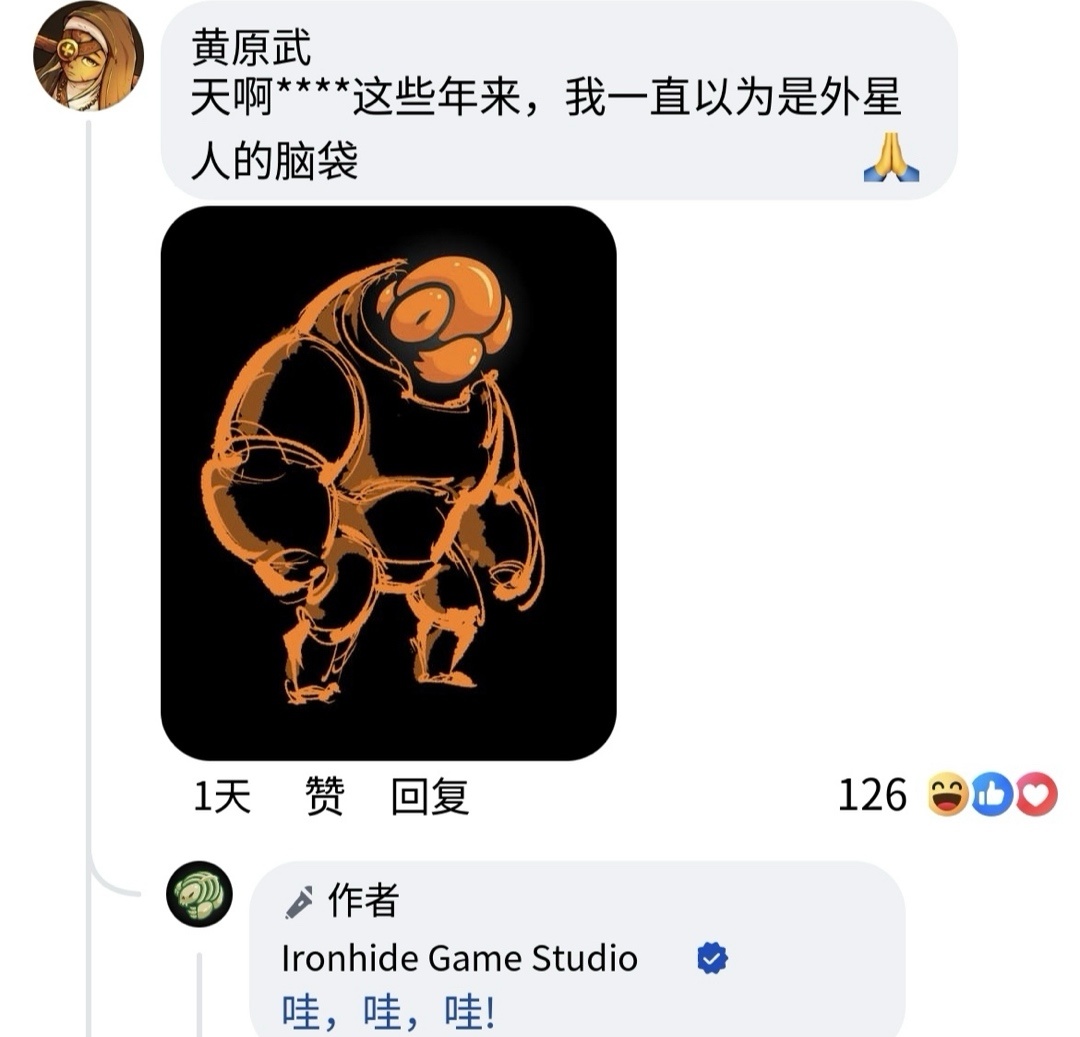Open the orange muscular creature image
Screen dimensions: 1080x1037
(388, 483)
